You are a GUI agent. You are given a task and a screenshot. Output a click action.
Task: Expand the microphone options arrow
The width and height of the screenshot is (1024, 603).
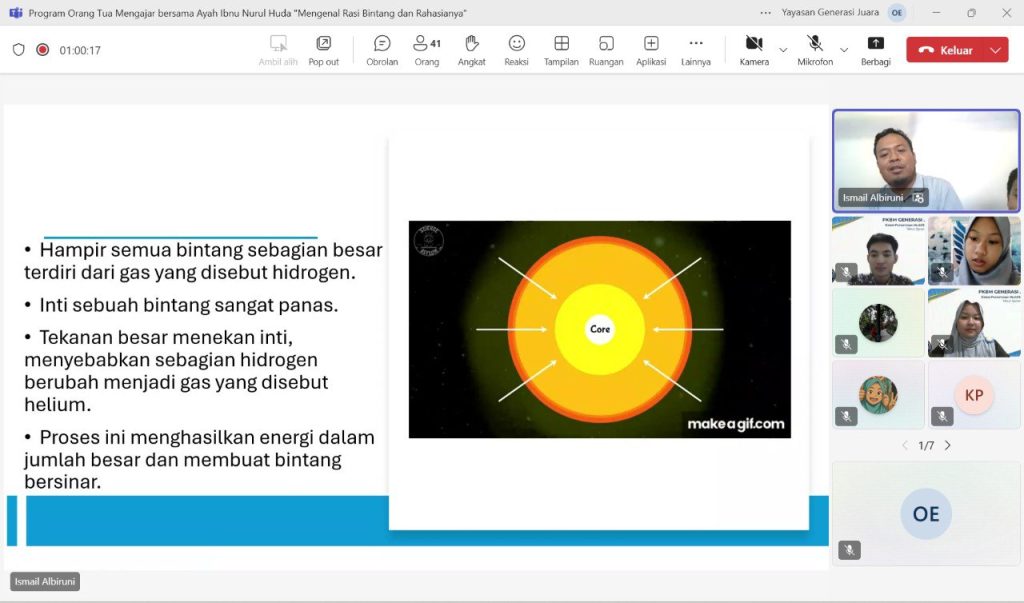pyautogui.click(x=844, y=50)
